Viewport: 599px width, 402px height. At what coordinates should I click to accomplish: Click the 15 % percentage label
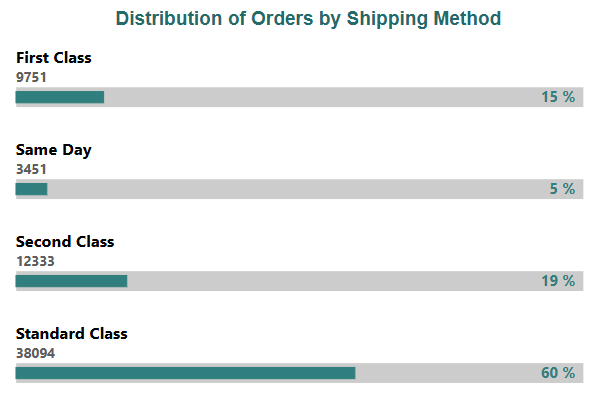558,97
